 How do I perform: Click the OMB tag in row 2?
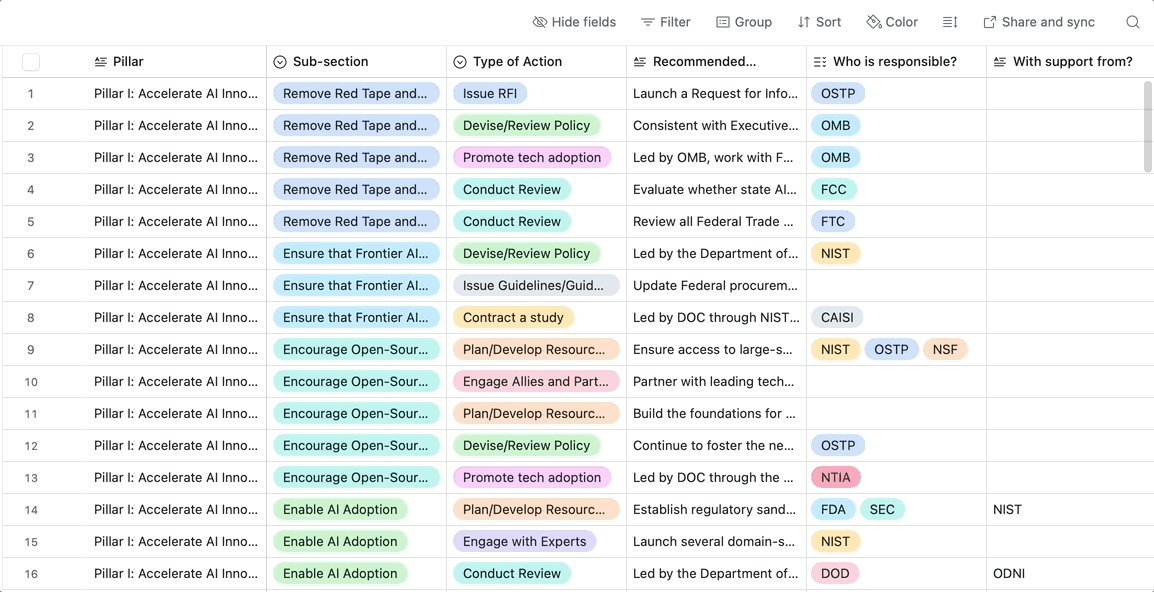pos(835,125)
